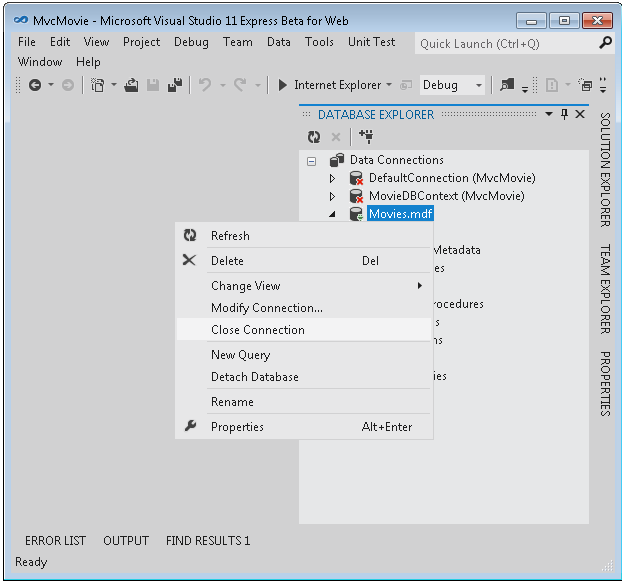Open the New Project dropdown arrow
The image size is (622, 583).
[113, 84]
